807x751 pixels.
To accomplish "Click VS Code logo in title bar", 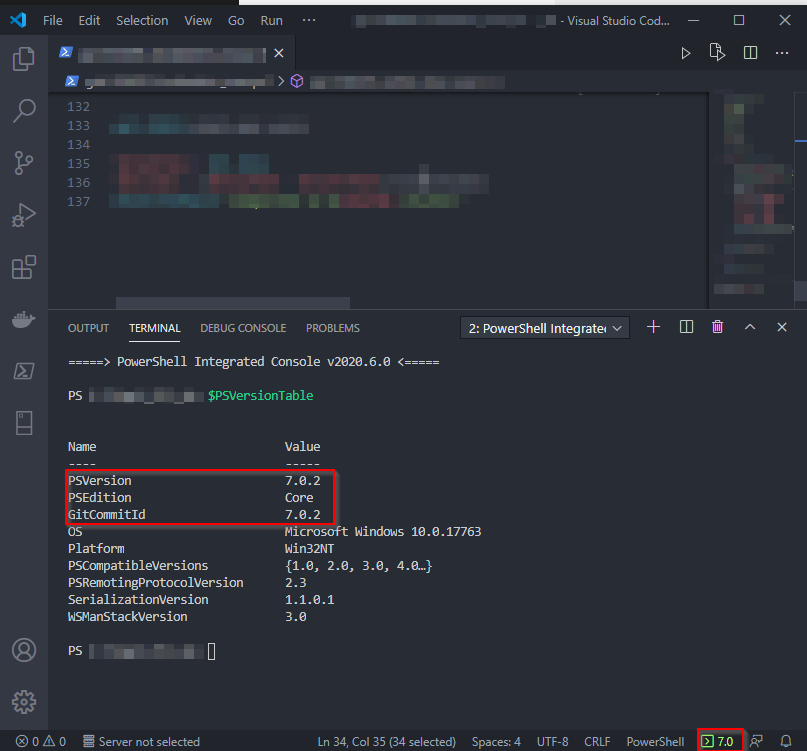I will click(18, 20).
